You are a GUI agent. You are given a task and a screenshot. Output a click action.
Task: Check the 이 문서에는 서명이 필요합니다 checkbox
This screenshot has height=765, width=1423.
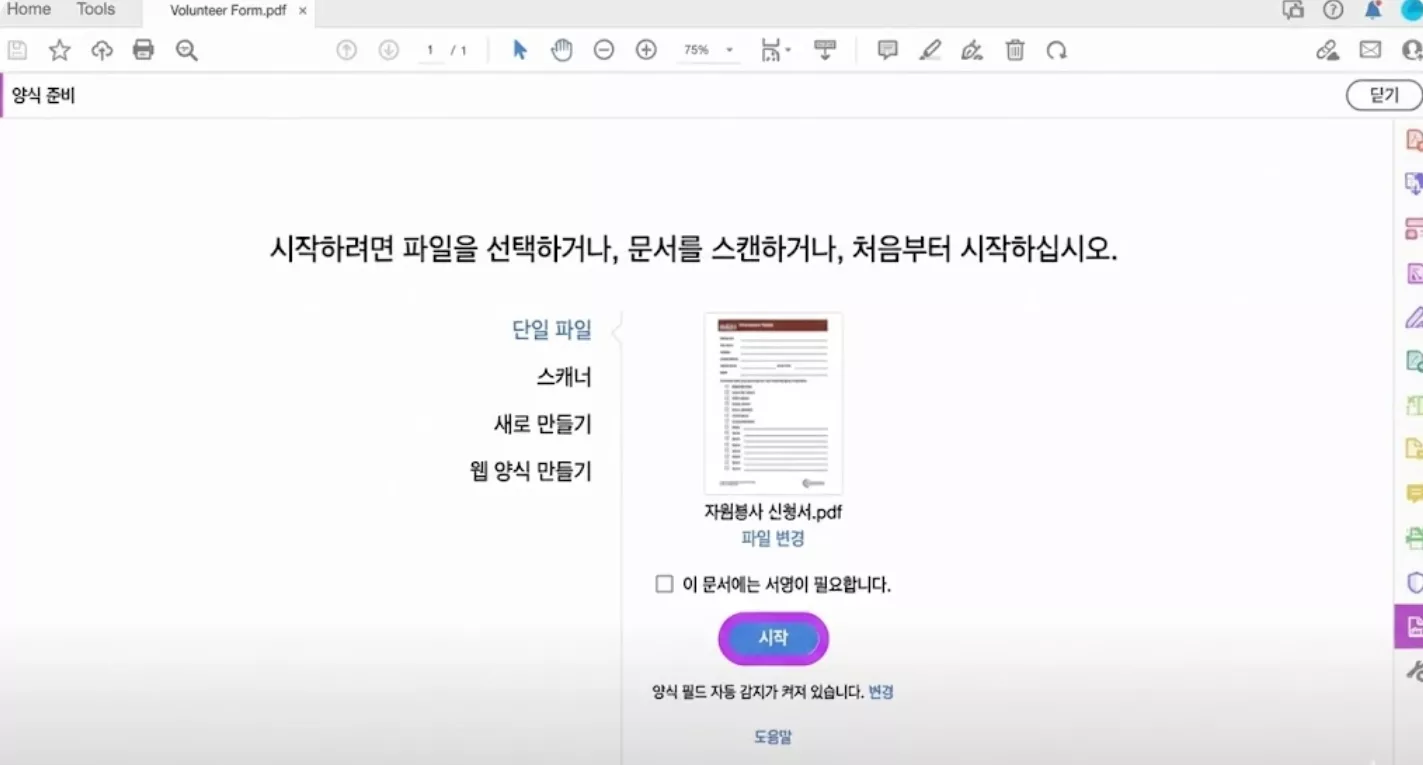[x=663, y=583]
